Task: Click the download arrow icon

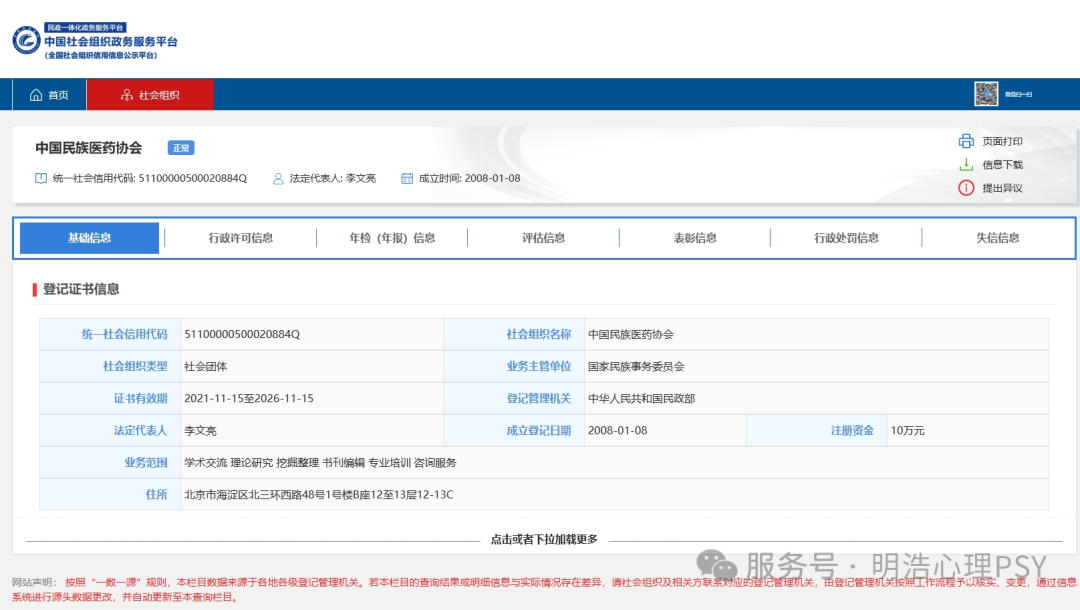Action: click(x=966, y=165)
